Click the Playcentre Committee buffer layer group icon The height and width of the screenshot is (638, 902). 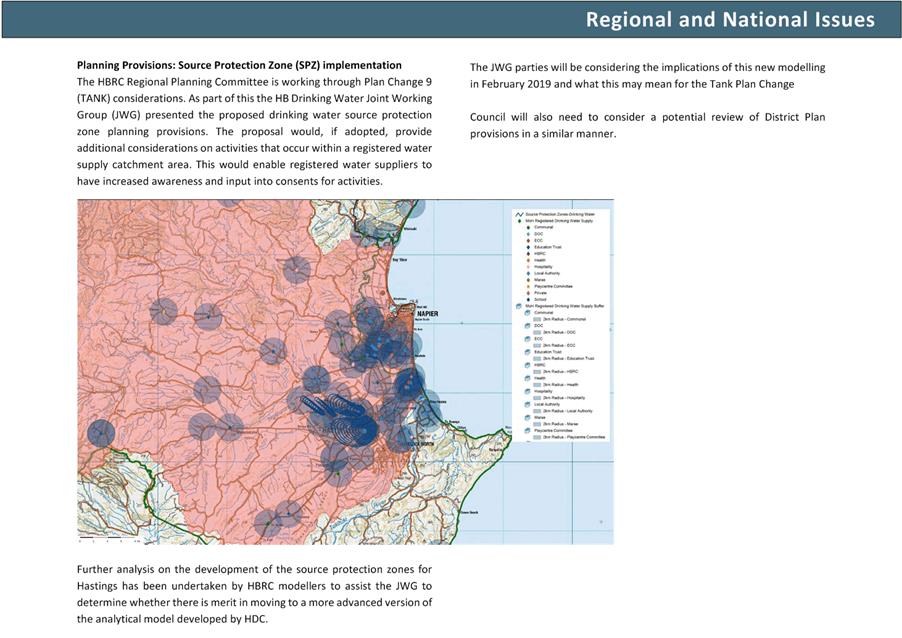(528, 430)
